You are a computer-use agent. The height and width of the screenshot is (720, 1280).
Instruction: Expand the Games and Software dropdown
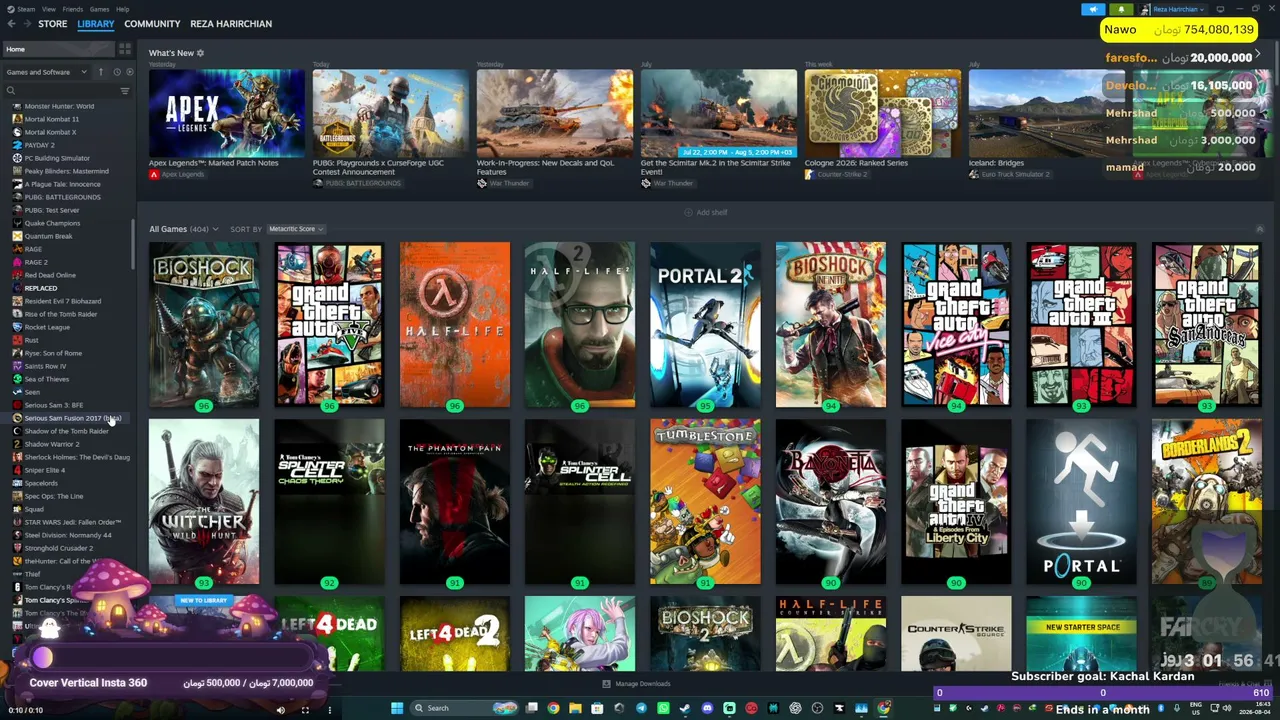click(x=47, y=72)
